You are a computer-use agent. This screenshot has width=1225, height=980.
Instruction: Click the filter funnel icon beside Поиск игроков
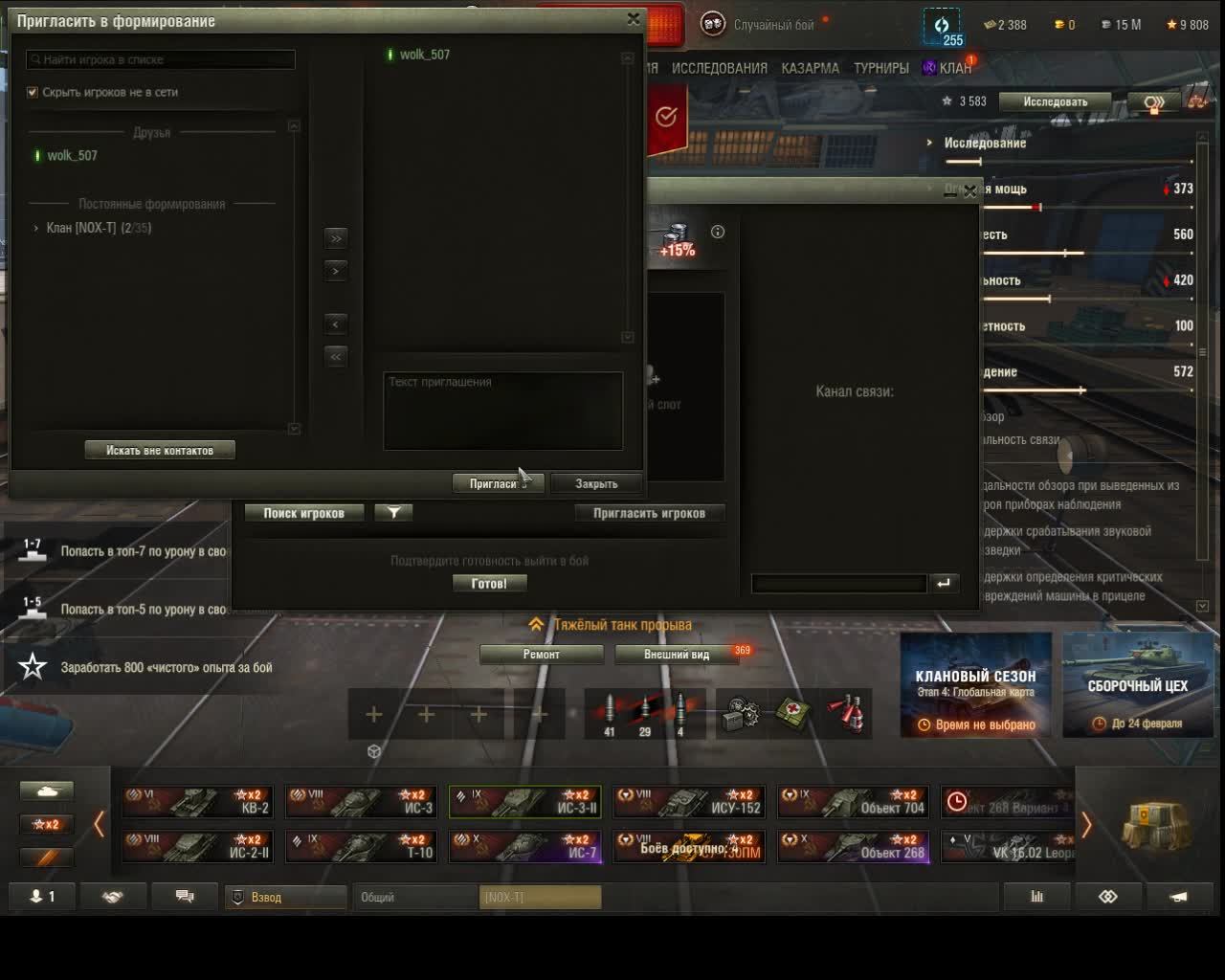pos(393,513)
